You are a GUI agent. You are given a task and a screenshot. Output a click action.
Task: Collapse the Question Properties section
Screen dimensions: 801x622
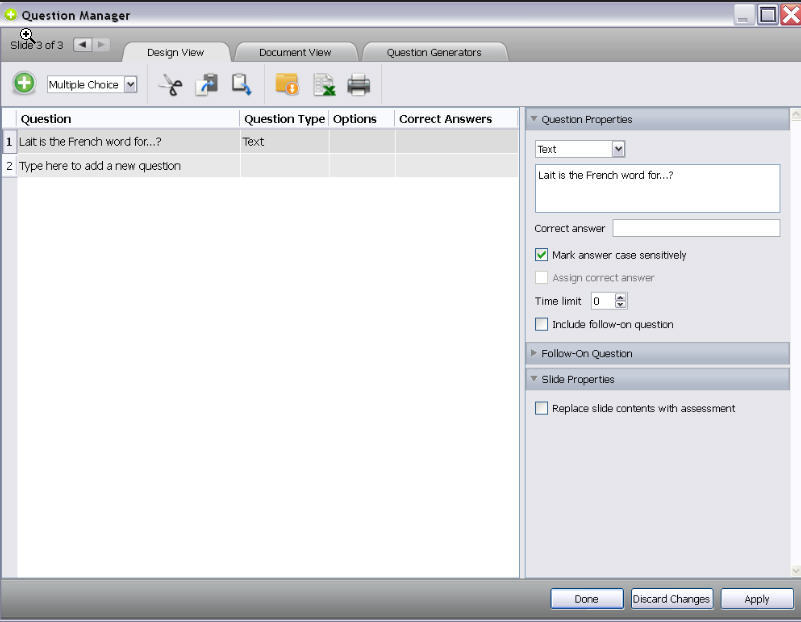[534, 119]
